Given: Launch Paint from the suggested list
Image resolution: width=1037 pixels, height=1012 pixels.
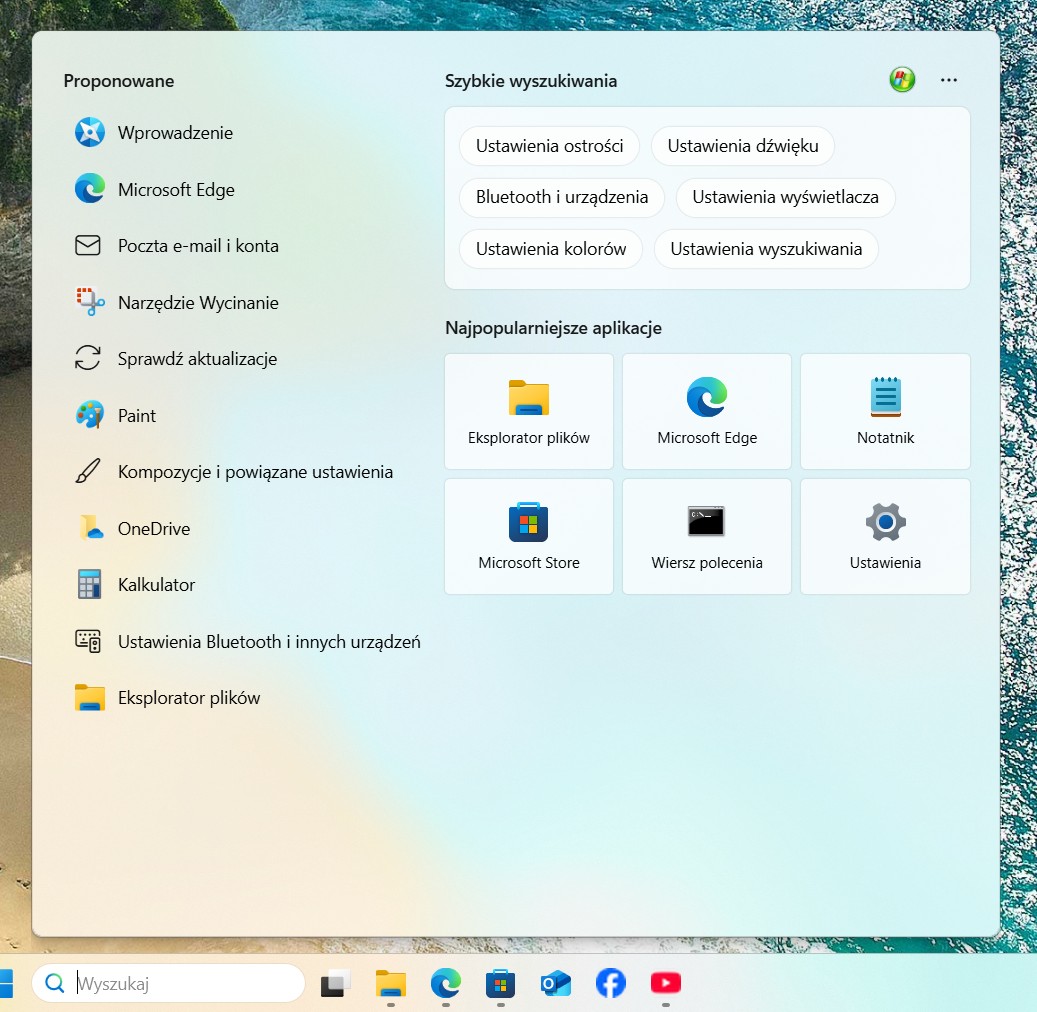Looking at the screenshot, I should click(136, 415).
